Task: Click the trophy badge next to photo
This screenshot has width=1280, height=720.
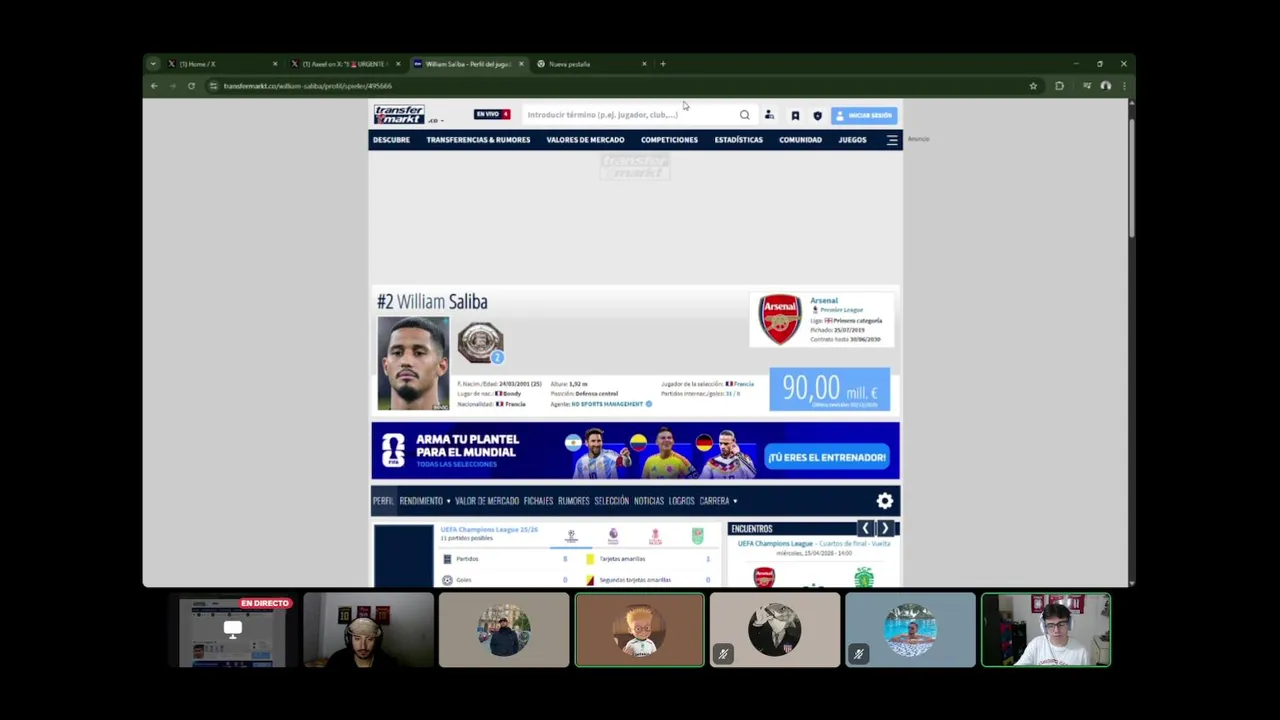Action: pos(480,342)
